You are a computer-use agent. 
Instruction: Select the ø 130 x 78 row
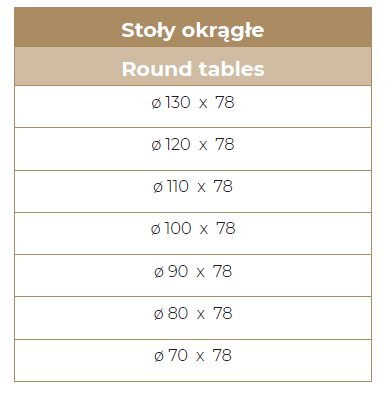[x=193, y=106]
